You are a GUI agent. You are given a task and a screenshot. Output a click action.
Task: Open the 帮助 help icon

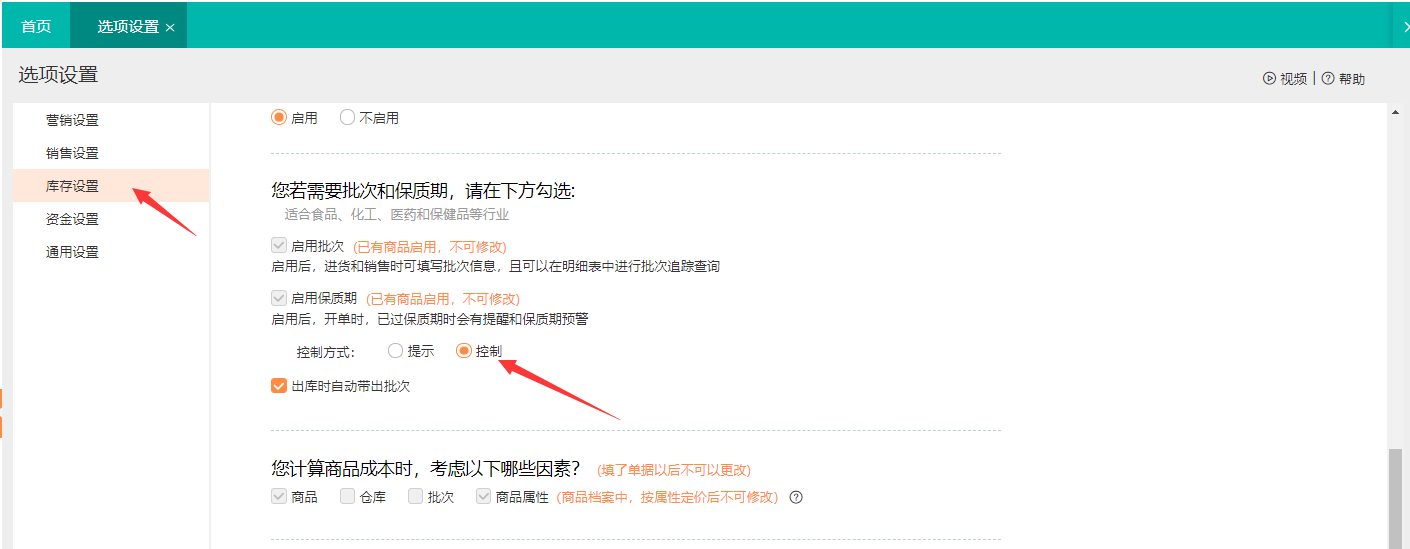point(1328,78)
